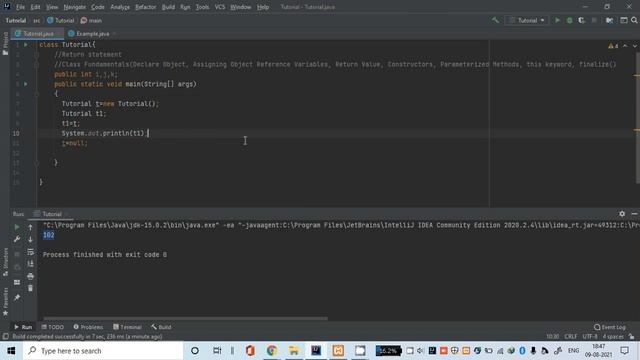Screen dimensions: 640x360
Task: Click the down arrow icon in Run panel
Action: pos(30,240)
